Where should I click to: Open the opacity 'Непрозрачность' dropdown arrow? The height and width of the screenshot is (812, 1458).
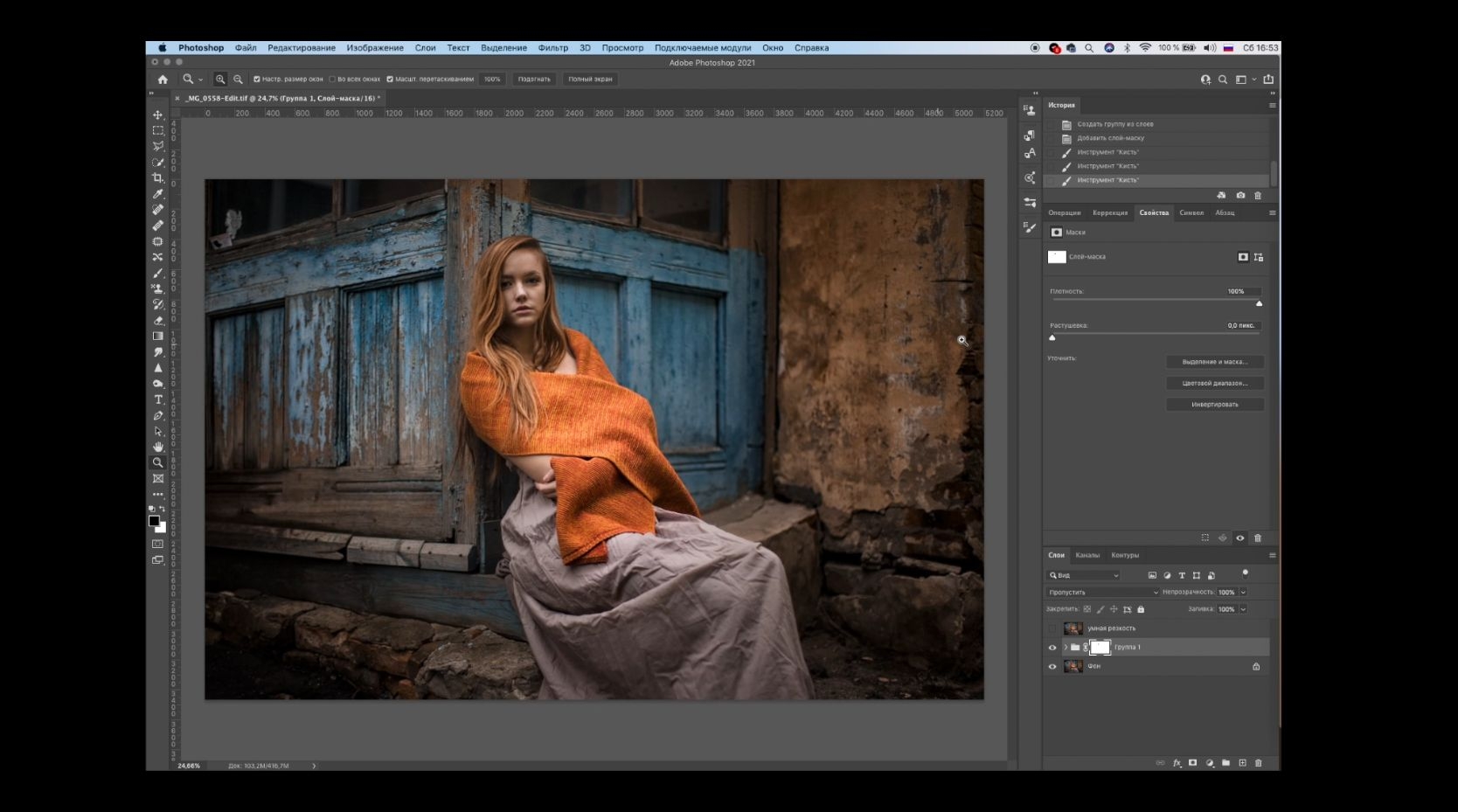tap(1243, 592)
